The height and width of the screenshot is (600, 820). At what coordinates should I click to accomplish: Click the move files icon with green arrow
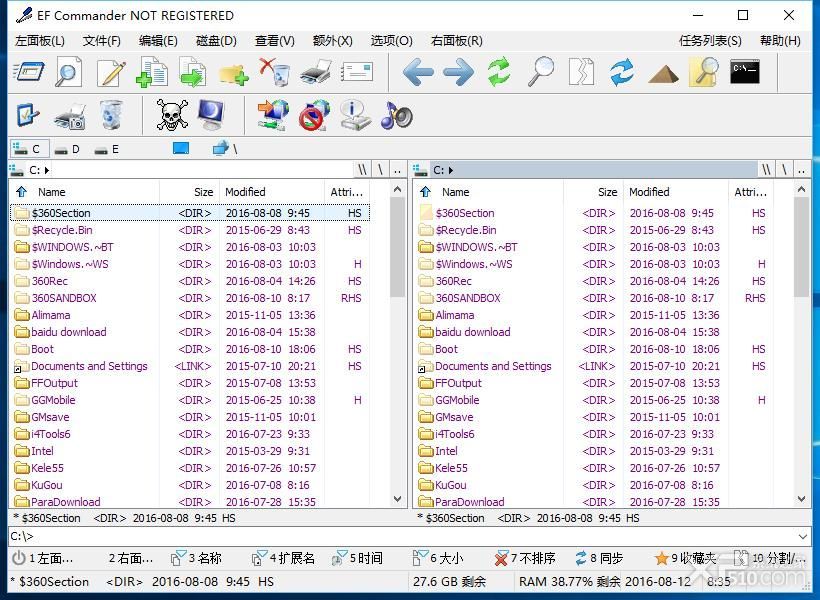click(x=192, y=72)
